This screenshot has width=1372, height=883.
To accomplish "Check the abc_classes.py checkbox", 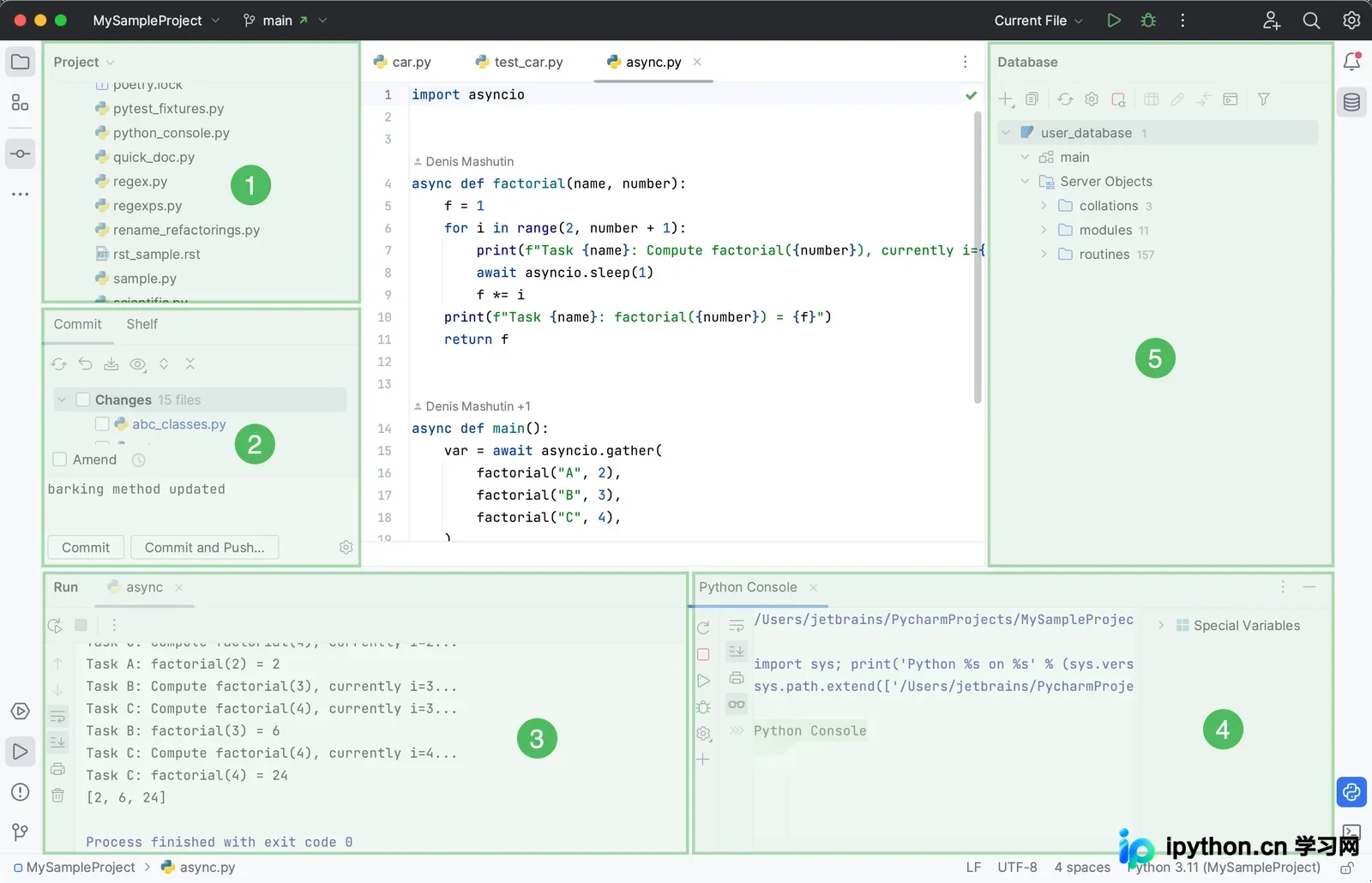I will click(x=102, y=424).
